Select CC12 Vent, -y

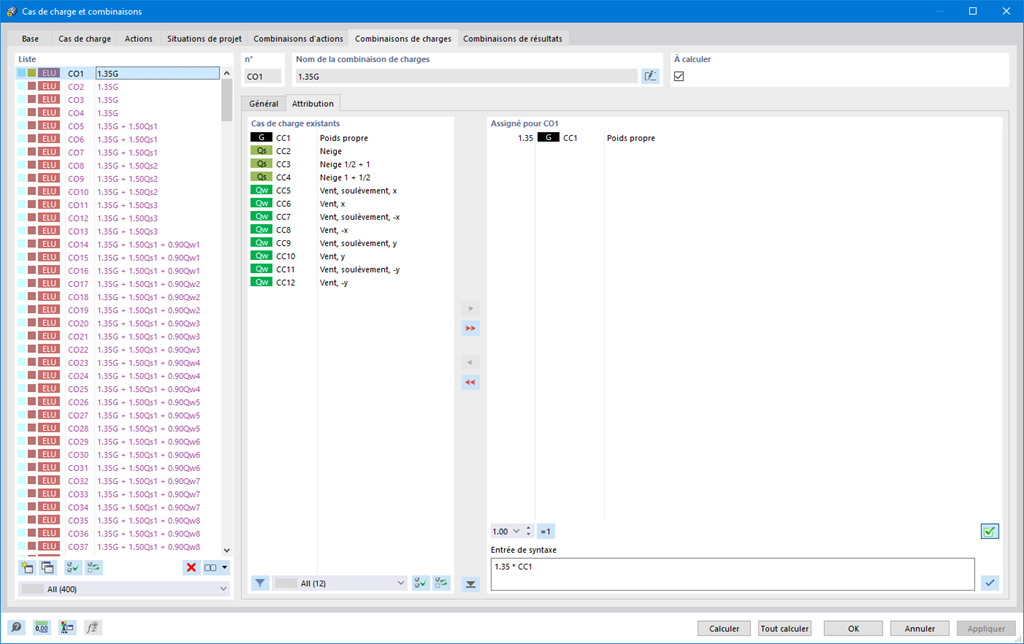[351, 282]
